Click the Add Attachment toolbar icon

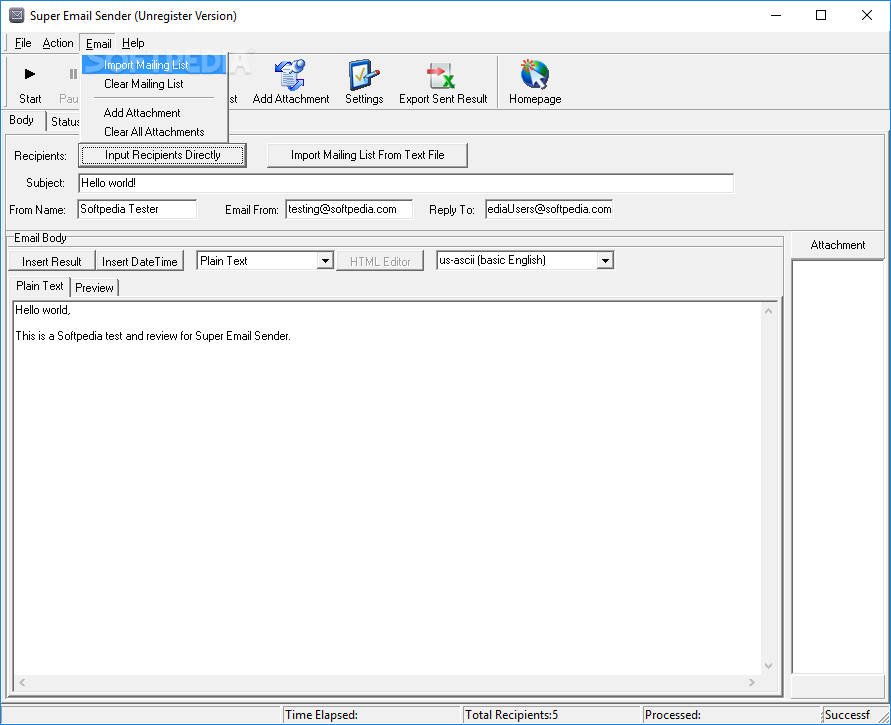tap(290, 75)
